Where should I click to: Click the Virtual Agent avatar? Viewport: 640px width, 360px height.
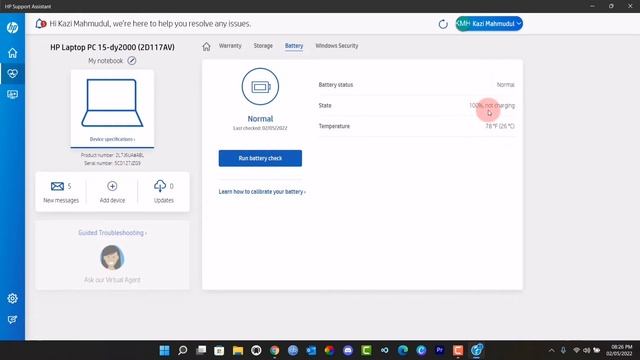[x=112, y=258]
